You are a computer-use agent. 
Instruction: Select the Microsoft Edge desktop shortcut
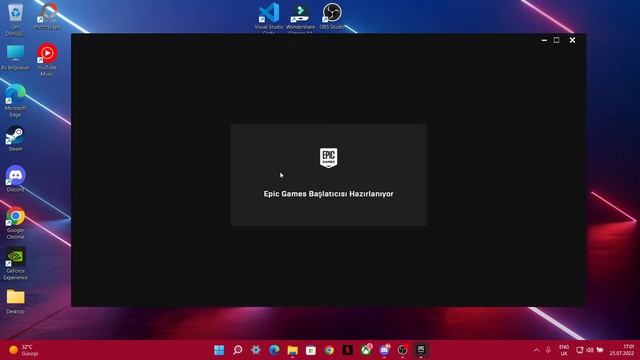pos(16,100)
